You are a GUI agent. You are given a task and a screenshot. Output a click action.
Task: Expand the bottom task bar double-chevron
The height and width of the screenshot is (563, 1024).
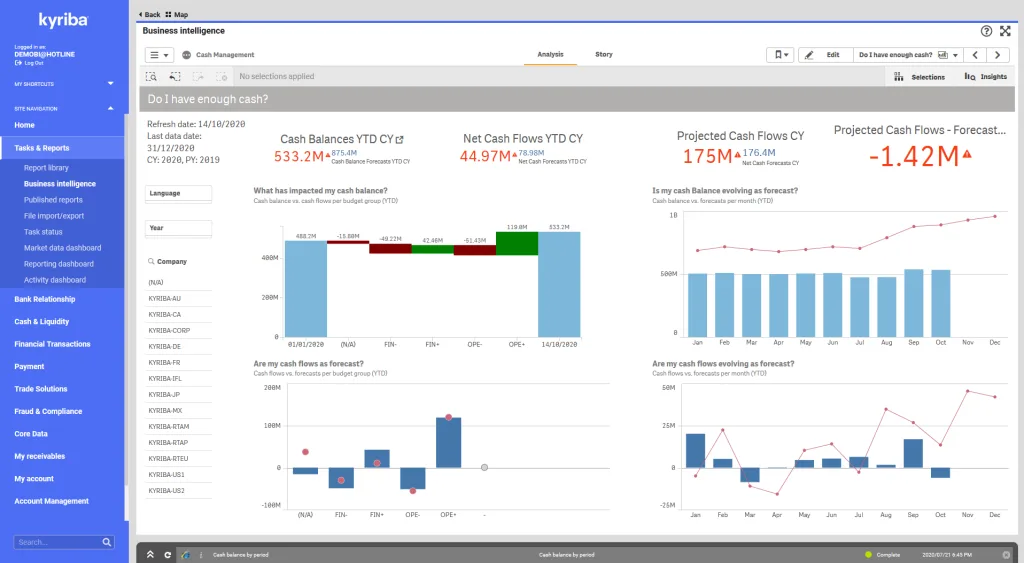click(x=150, y=555)
